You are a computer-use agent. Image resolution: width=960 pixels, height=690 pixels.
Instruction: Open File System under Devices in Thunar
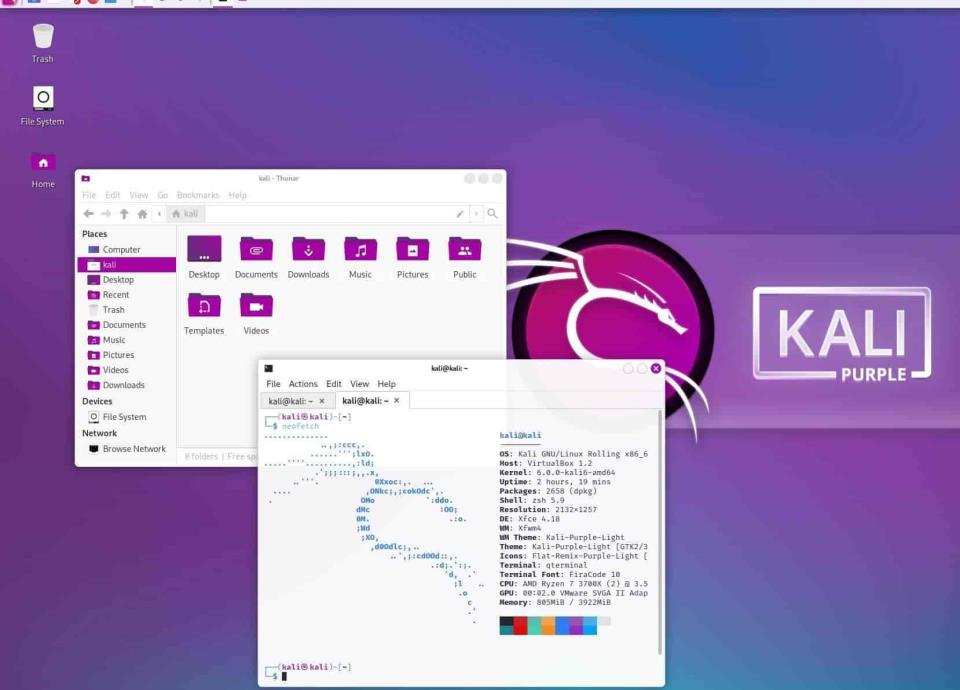127,417
